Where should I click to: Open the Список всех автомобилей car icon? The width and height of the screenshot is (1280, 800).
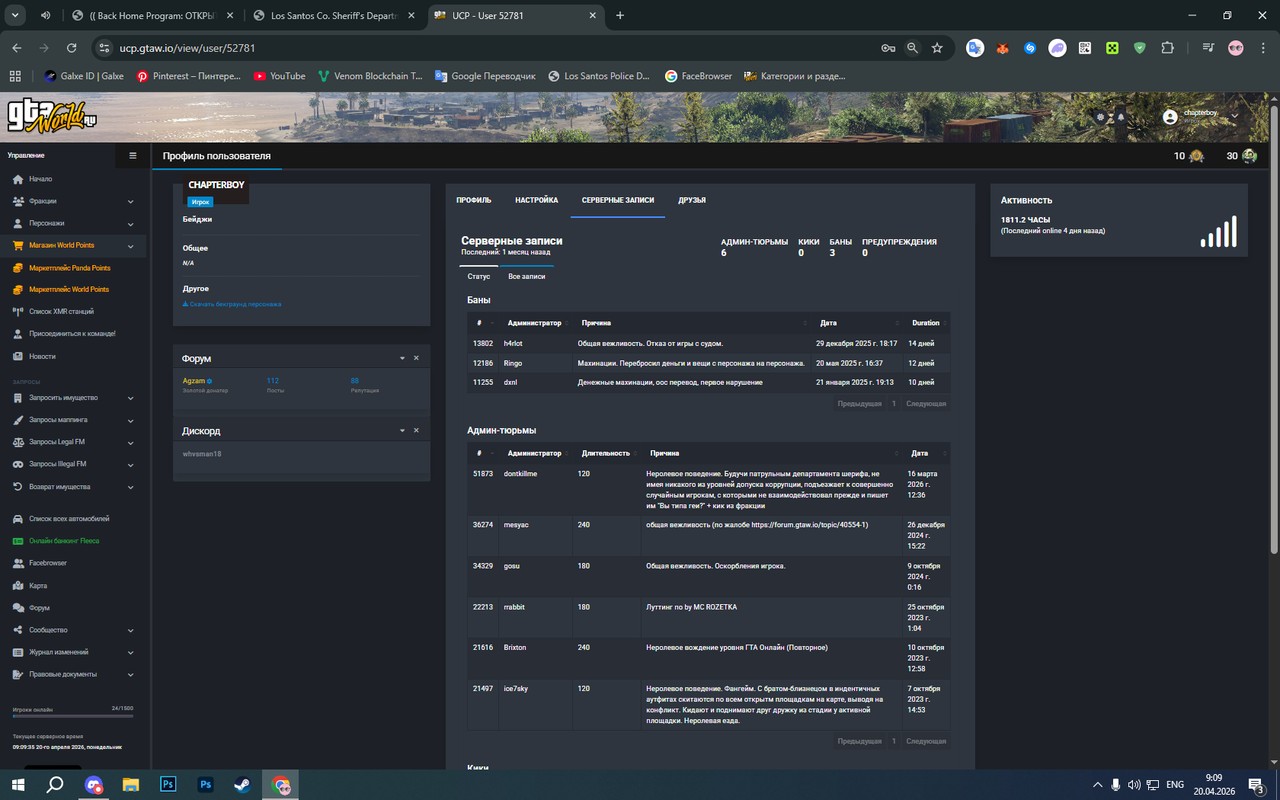18,519
